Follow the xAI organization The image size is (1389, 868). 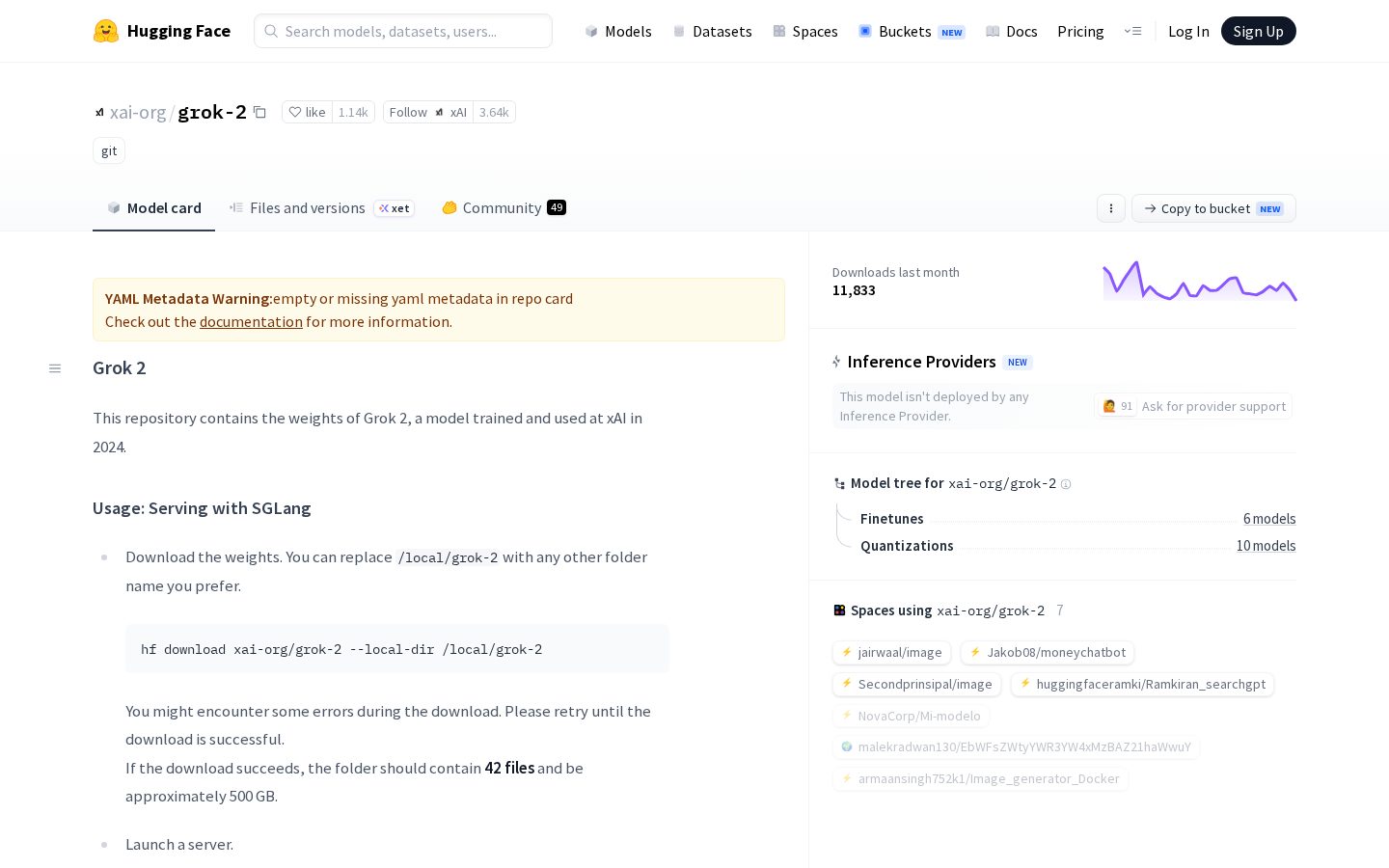tap(428, 112)
